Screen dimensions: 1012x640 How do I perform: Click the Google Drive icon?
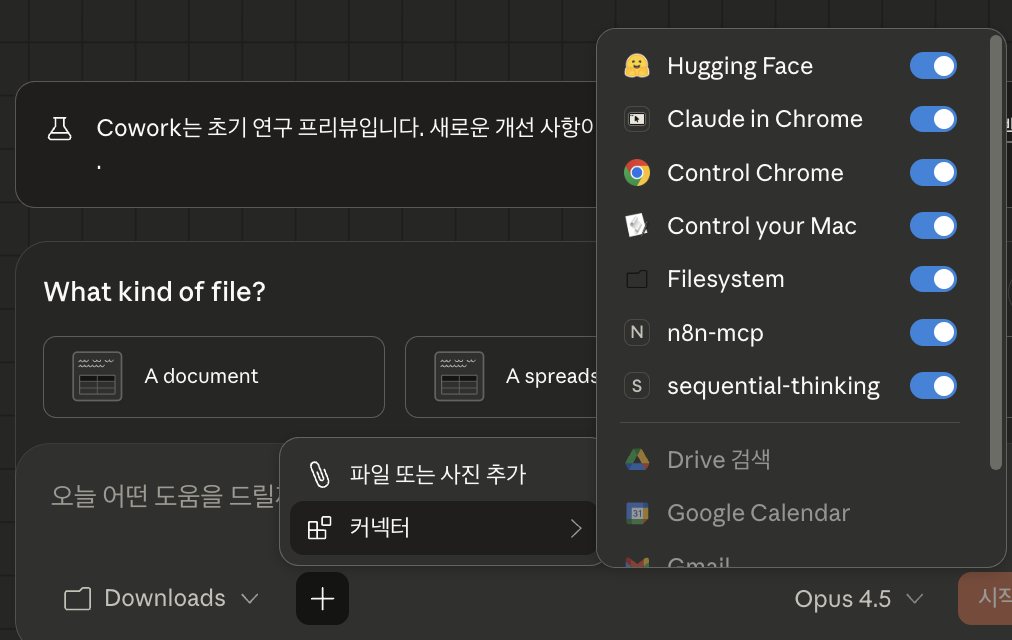click(636, 459)
